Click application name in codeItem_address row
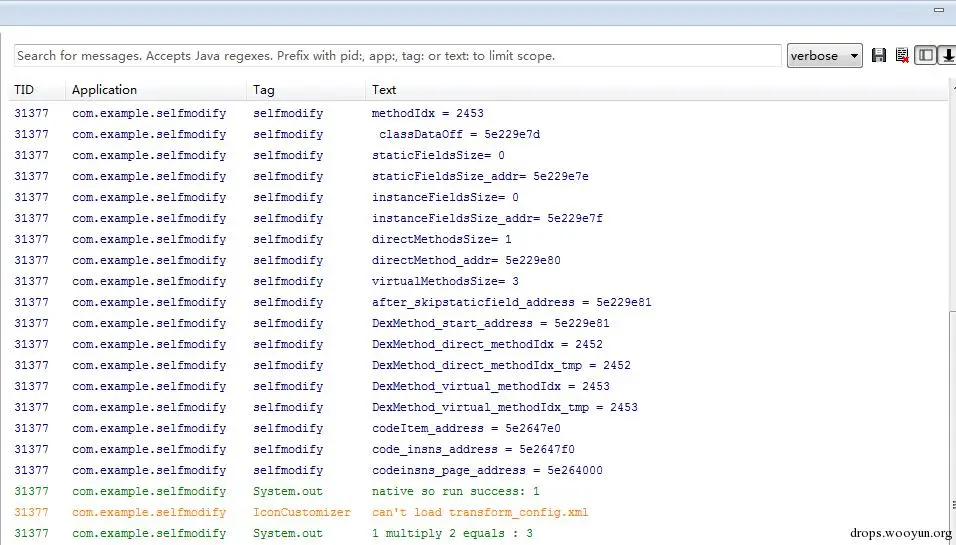Screen dimensions: 956x545 (x=149, y=429)
